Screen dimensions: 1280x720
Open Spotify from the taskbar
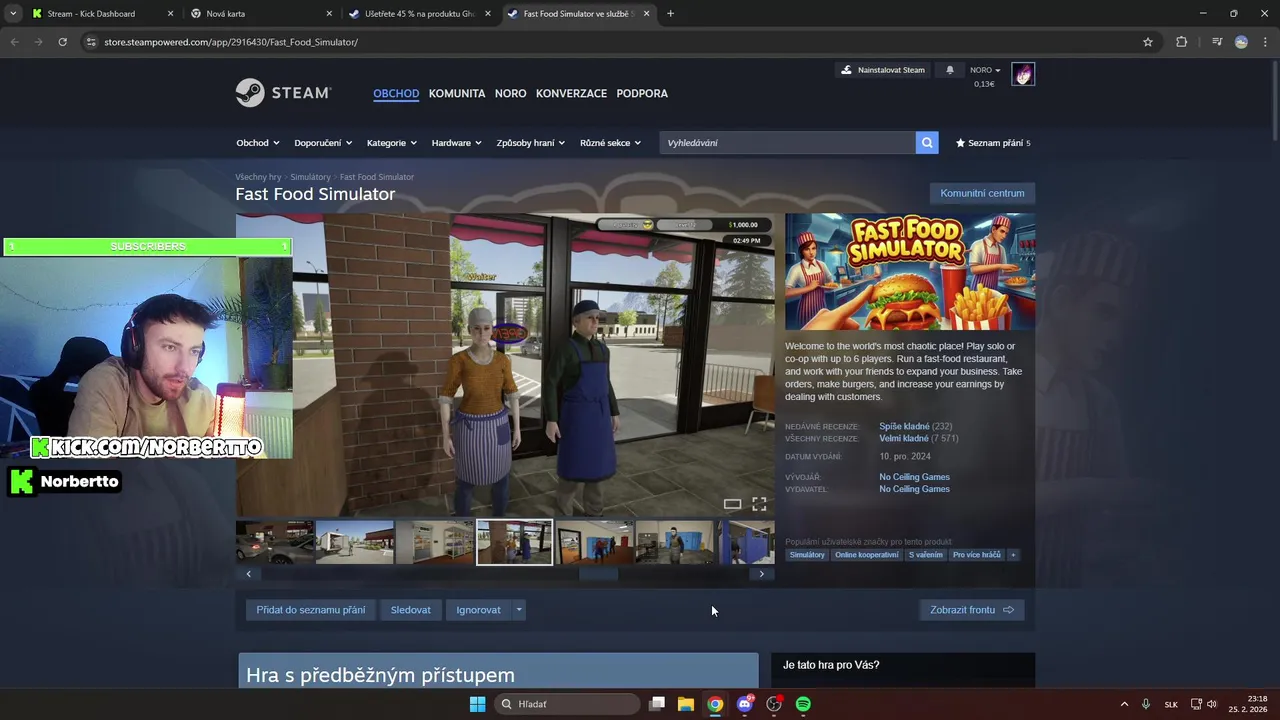[803, 704]
